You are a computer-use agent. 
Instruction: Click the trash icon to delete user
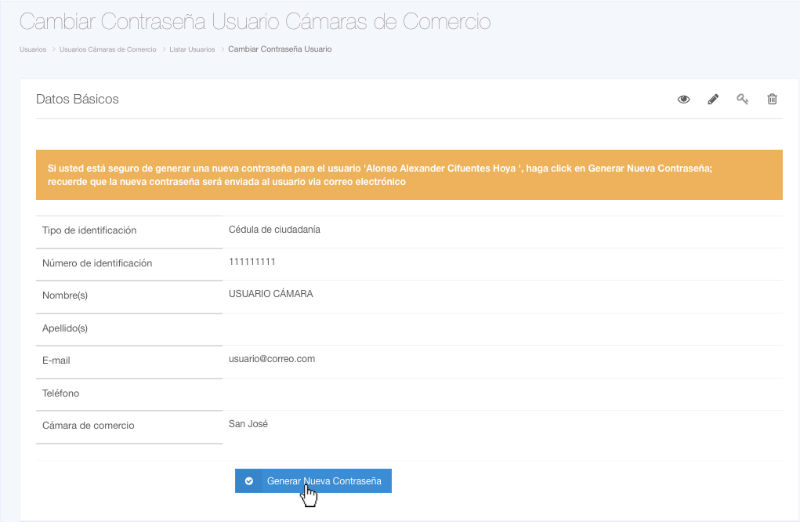772,100
